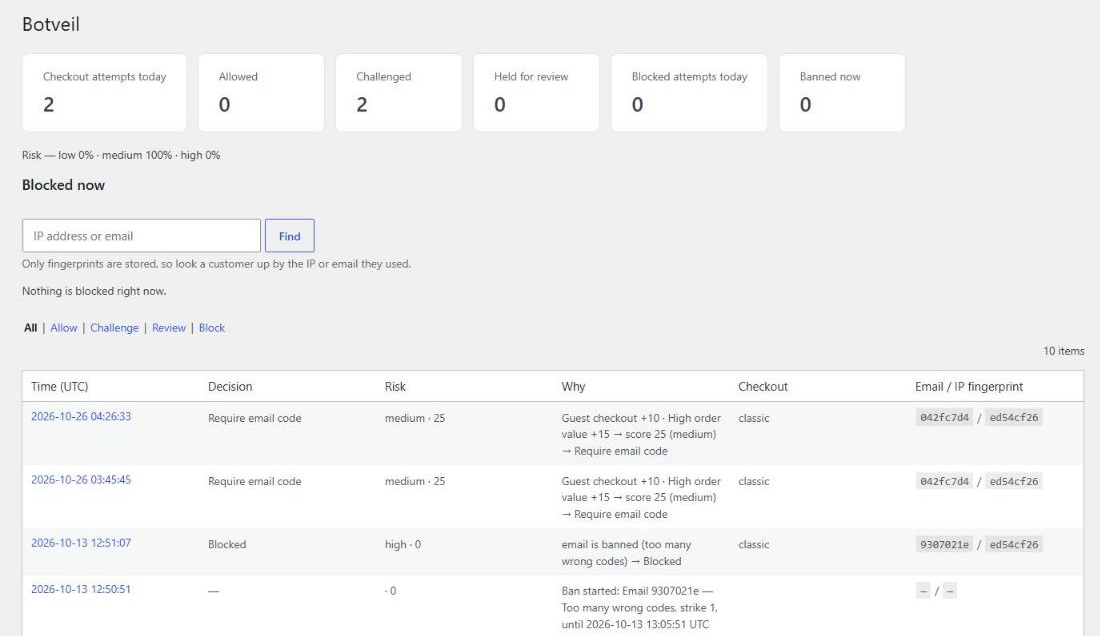Click the IP address or email field
The width and height of the screenshot is (1100, 636).
click(141, 236)
